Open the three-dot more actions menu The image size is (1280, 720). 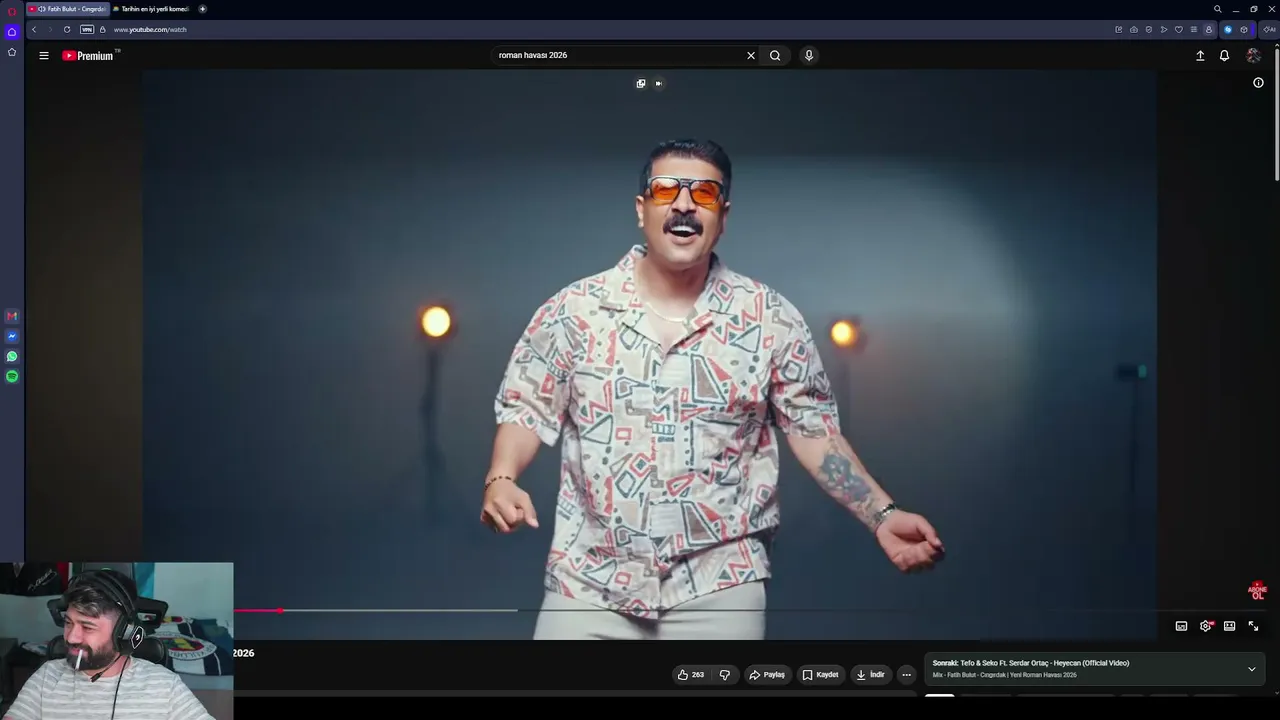pyautogui.click(x=907, y=675)
